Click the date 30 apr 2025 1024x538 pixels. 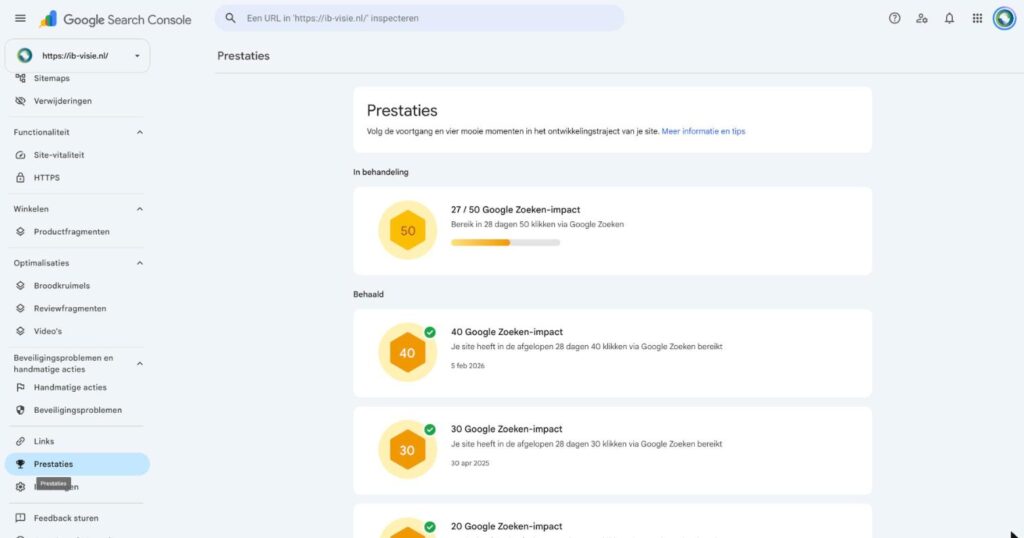pos(470,463)
